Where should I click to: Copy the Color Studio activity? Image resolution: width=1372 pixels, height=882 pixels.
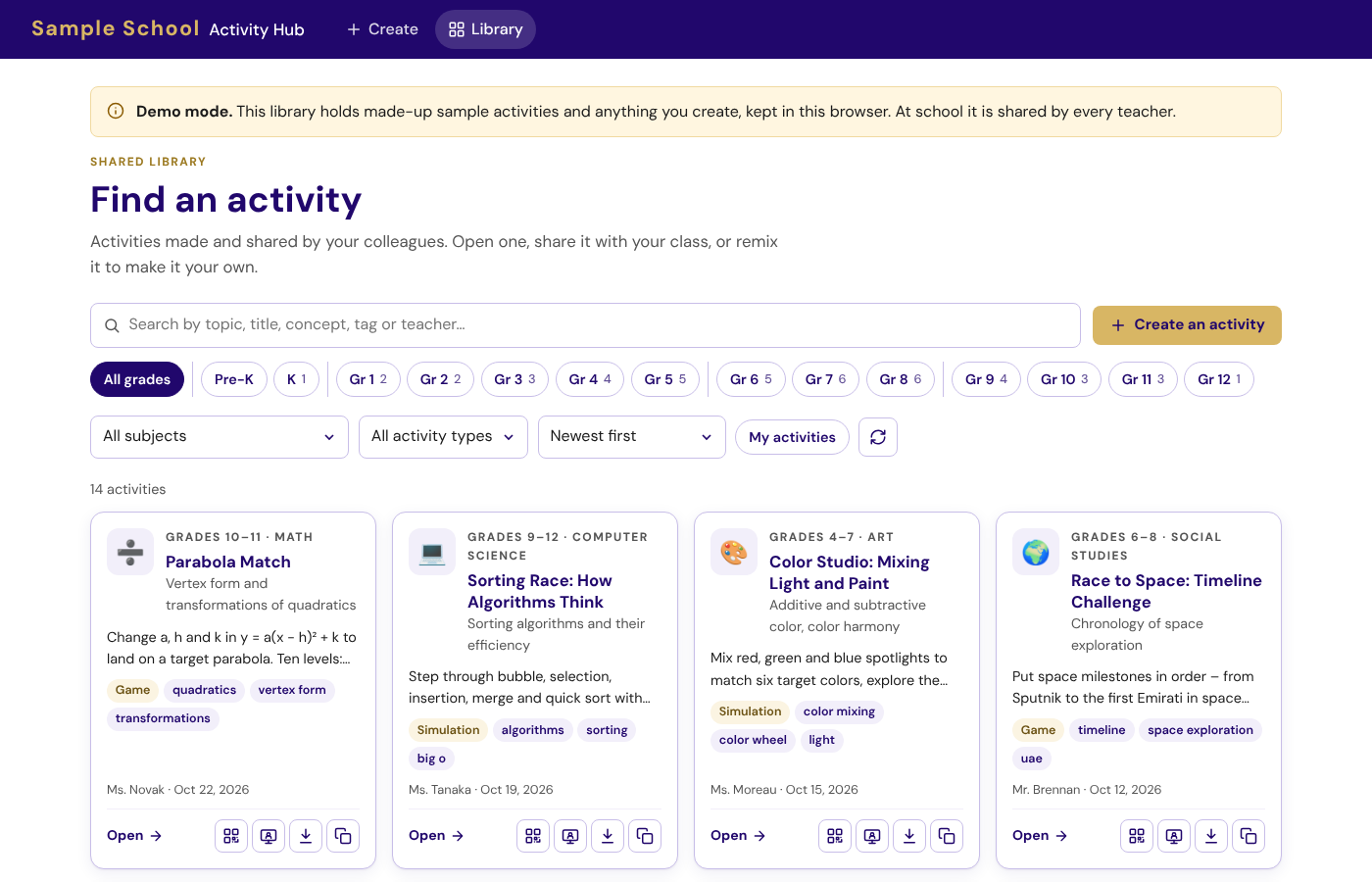(947, 836)
